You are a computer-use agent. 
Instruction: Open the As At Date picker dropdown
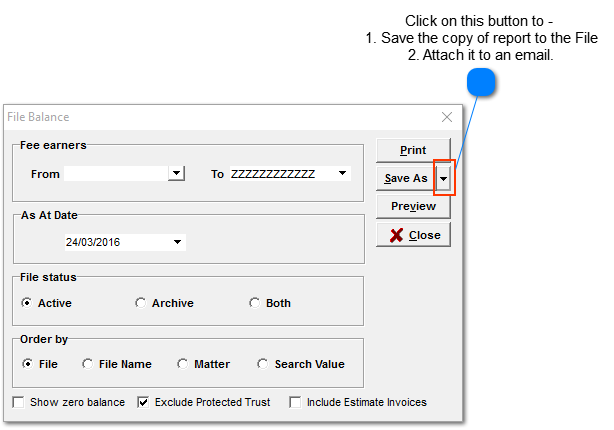(x=177, y=242)
